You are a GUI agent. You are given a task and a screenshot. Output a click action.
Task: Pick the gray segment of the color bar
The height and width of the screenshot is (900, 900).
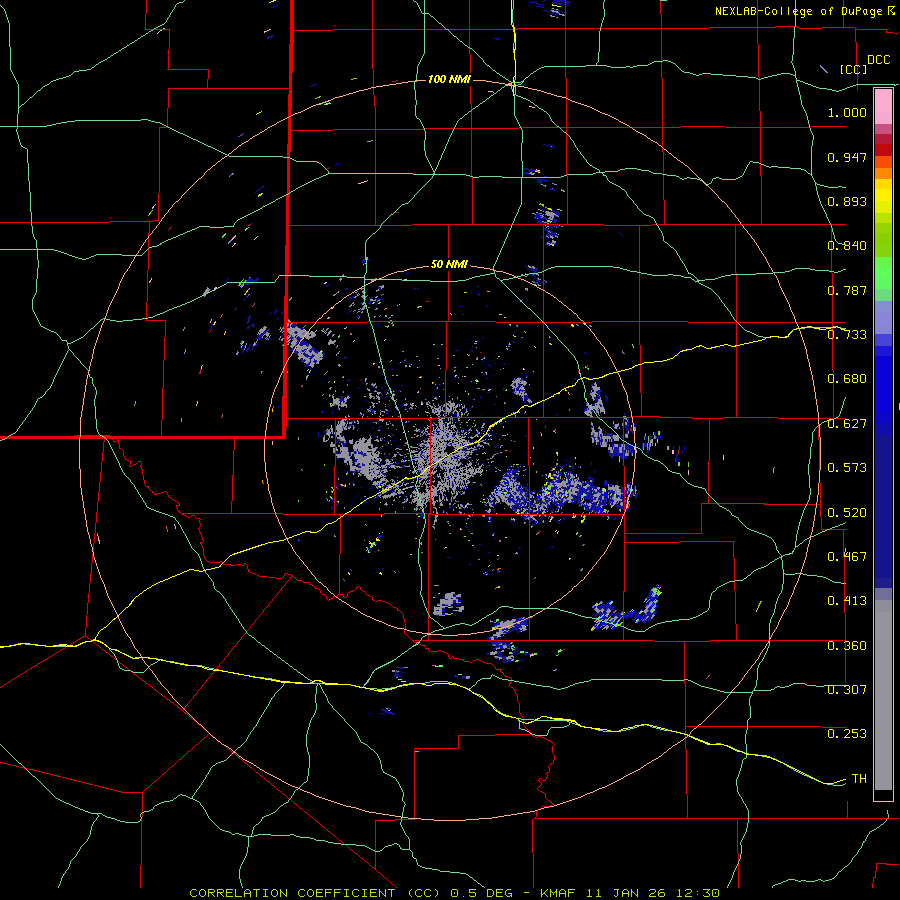click(x=883, y=695)
